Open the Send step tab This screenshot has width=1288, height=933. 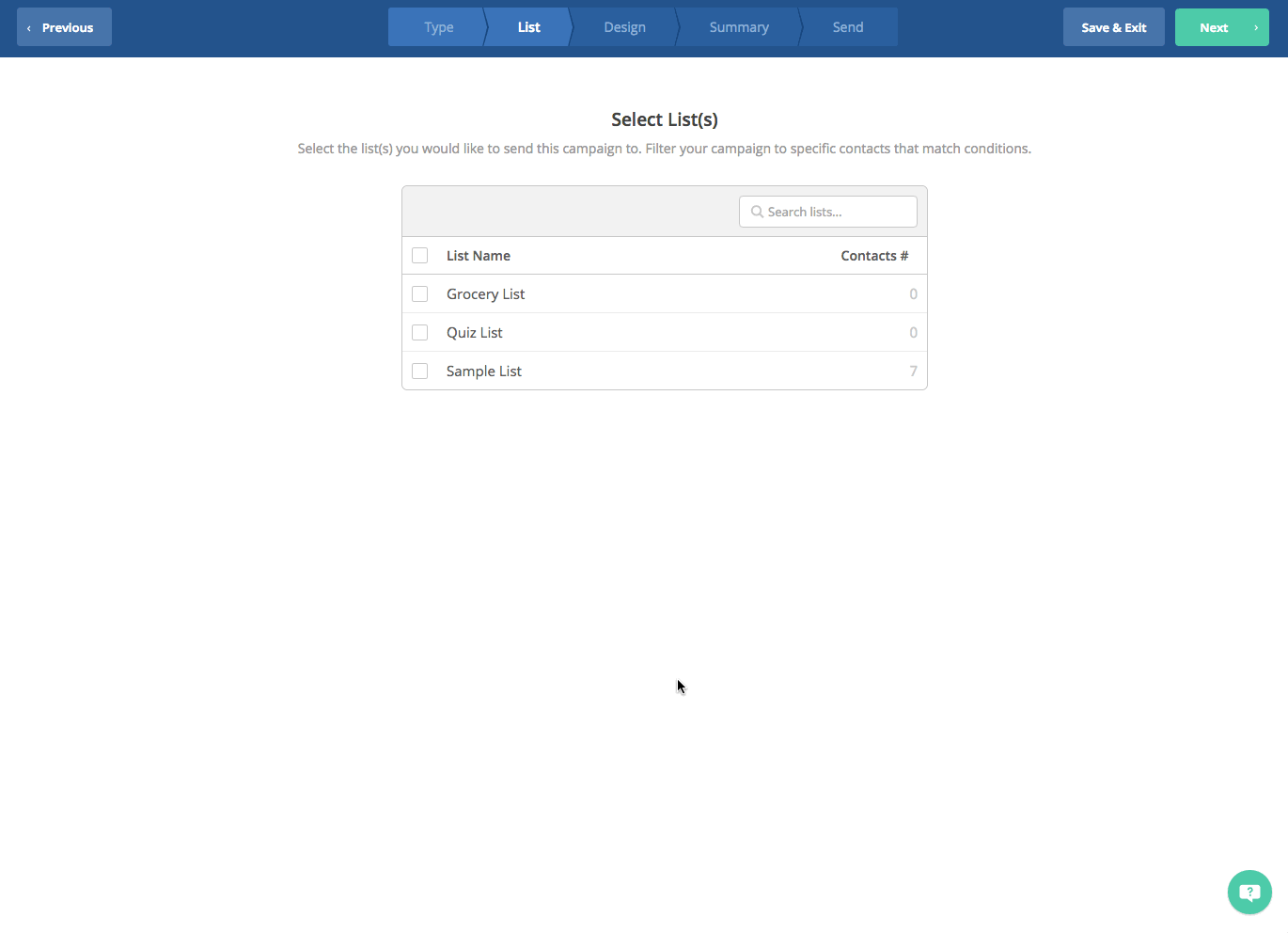click(847, 27)
